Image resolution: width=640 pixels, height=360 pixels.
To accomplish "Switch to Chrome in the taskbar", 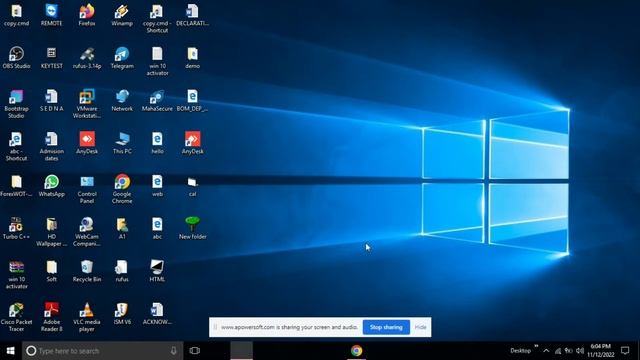I will [356, 351].
